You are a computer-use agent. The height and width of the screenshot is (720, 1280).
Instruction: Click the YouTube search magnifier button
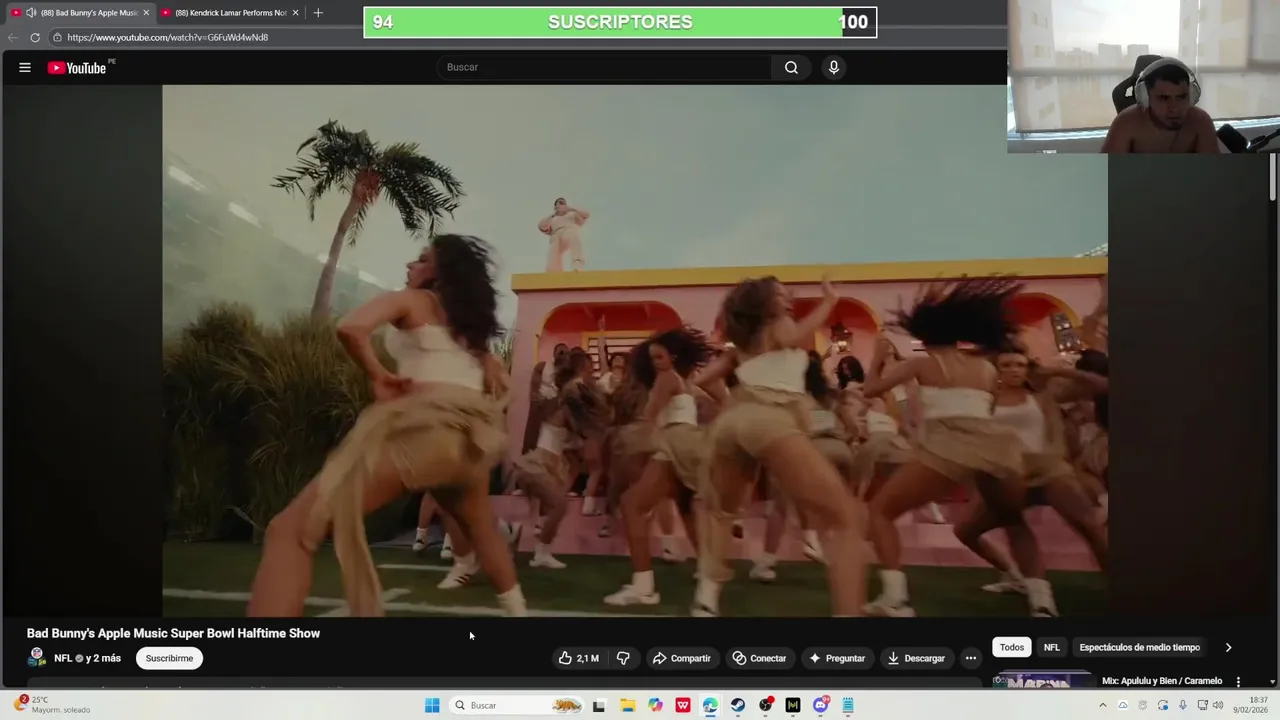(791, 67)
